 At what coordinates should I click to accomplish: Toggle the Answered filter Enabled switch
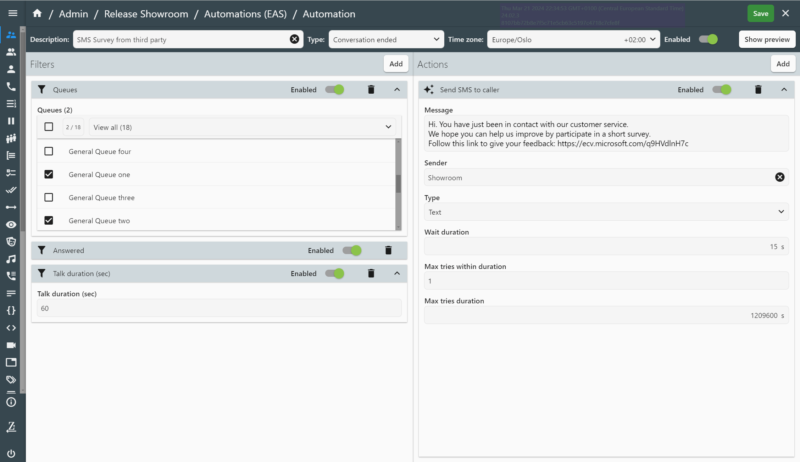pos(351,250)
